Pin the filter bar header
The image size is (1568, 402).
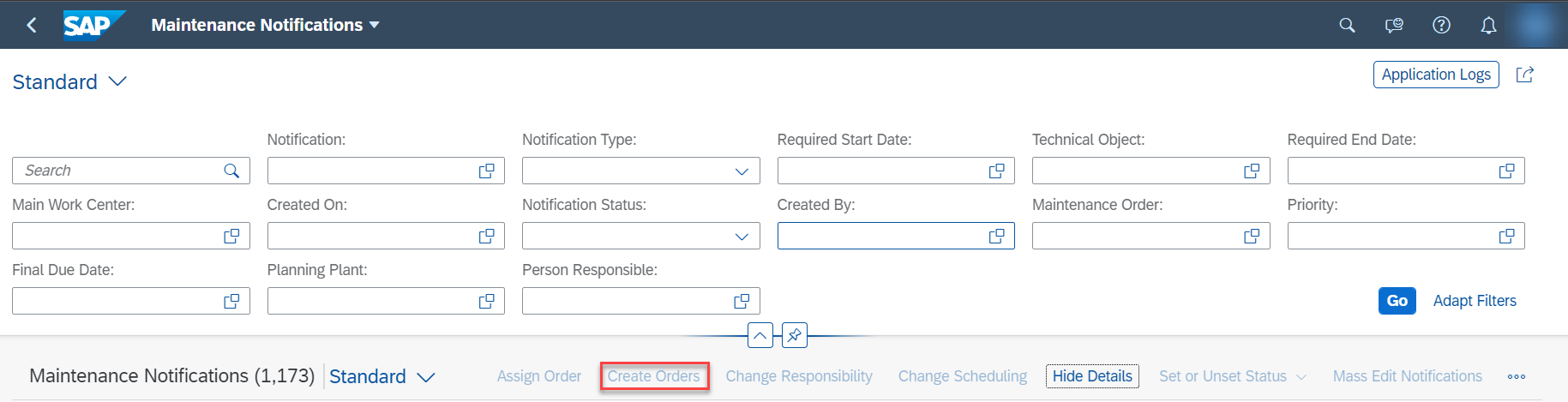pos(795,335)
